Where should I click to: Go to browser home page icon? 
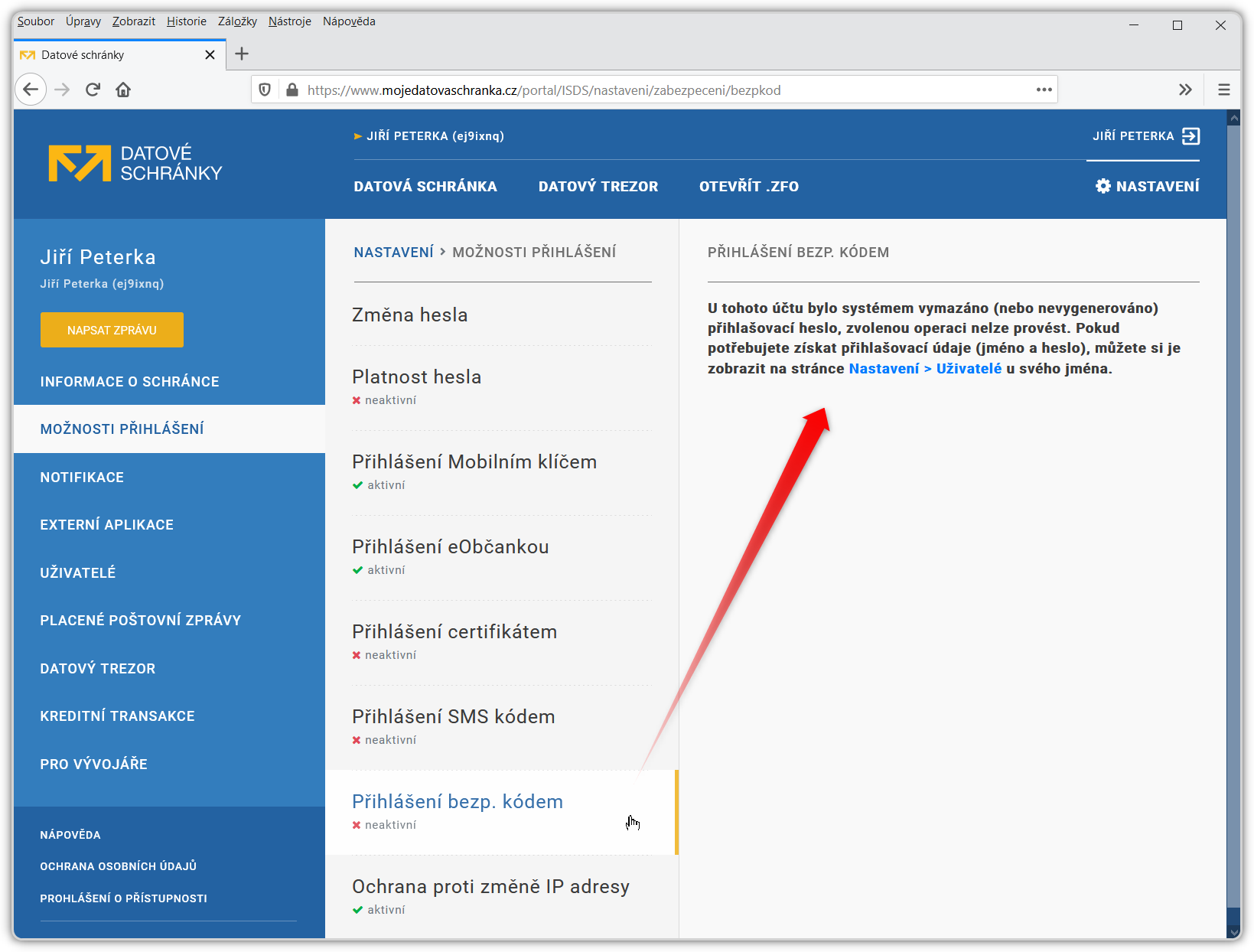[x=122, y=90]
